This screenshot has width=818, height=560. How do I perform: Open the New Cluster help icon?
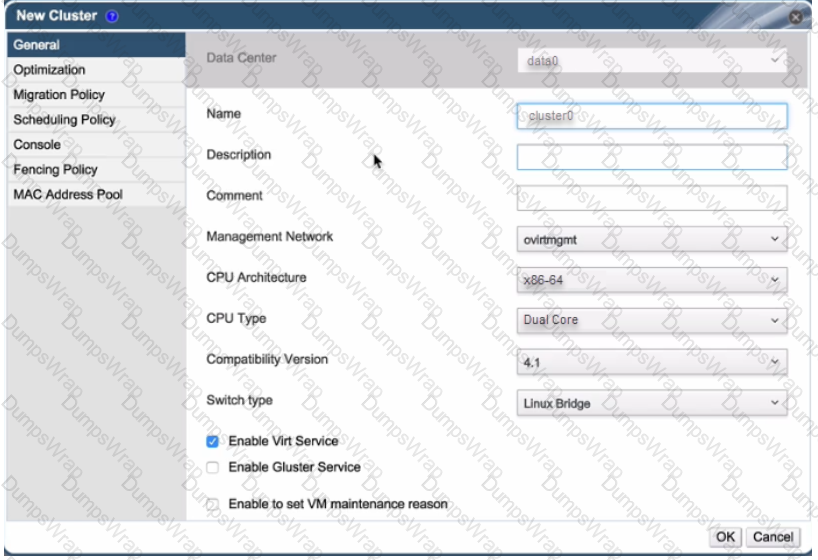(x=112, y=16)
